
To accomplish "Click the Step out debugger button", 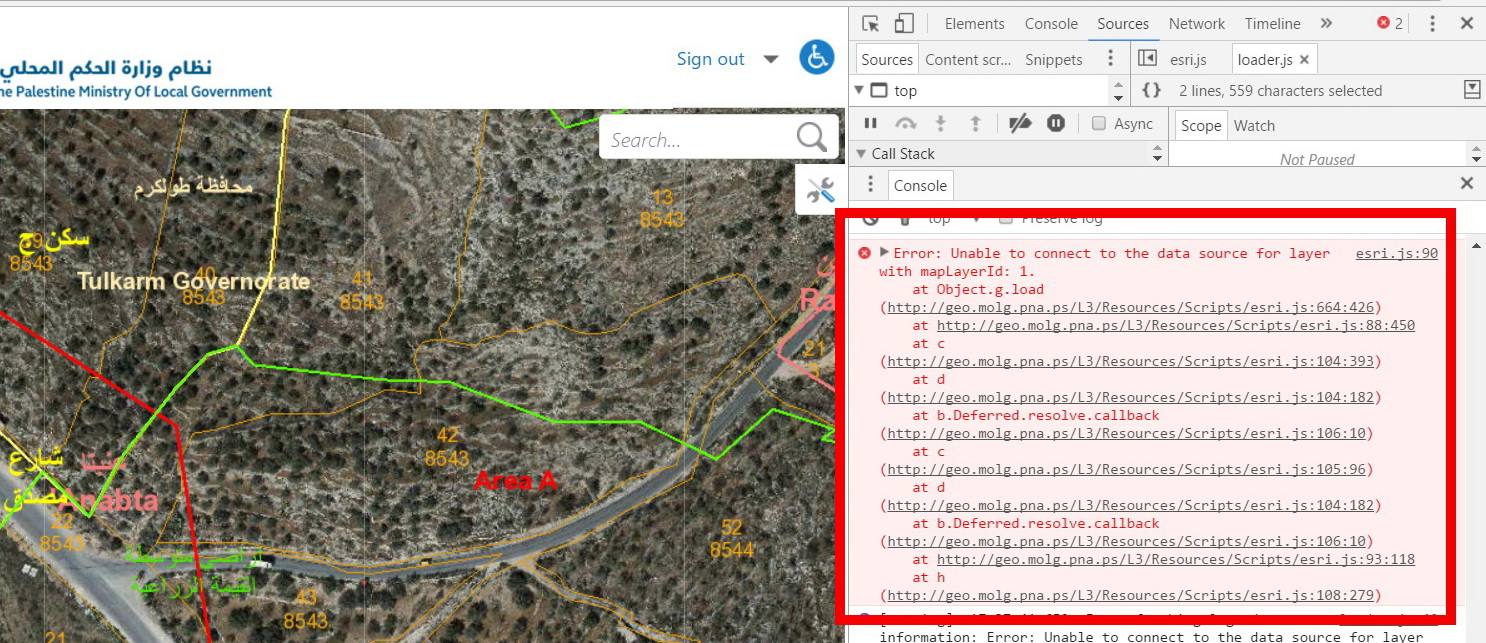I will pyautogui.click(x=976, y=124).
